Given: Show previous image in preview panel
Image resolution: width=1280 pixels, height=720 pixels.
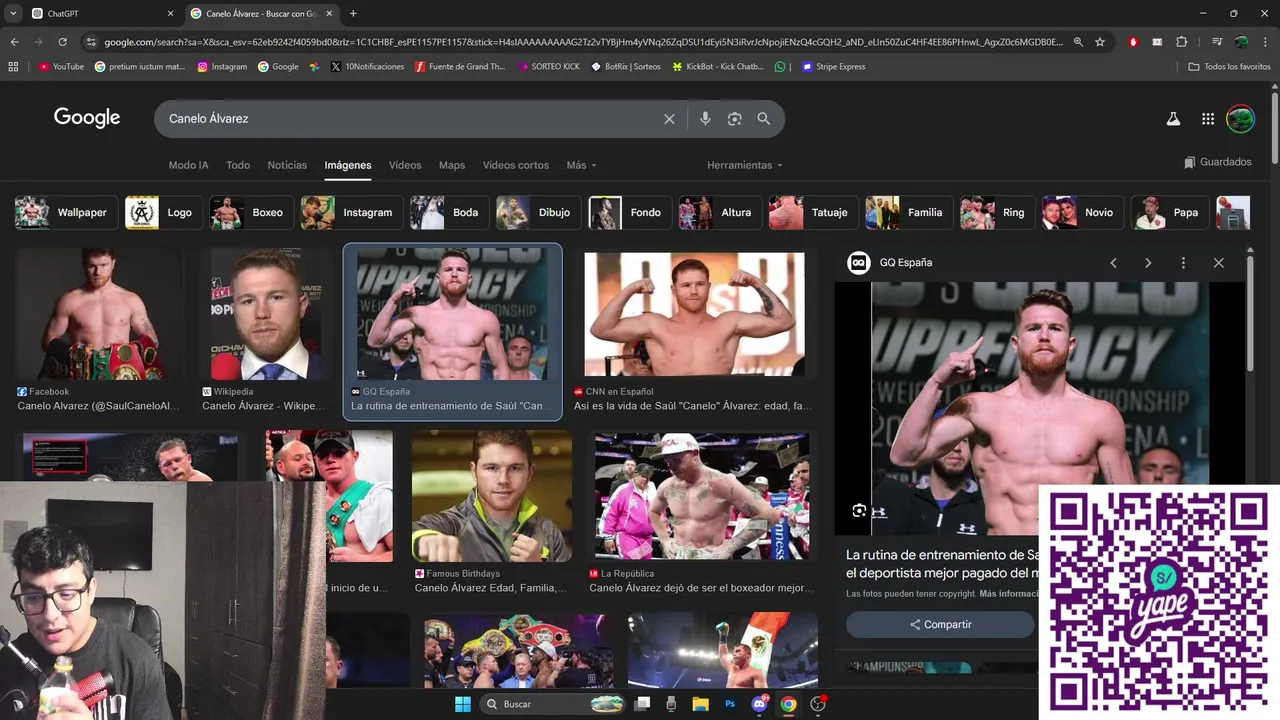Looking at the screenshot, I should pos(1113,263).
